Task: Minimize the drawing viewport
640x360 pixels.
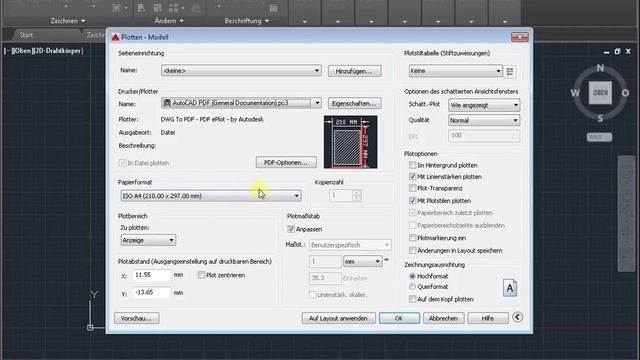Action: tap(606, 52)
